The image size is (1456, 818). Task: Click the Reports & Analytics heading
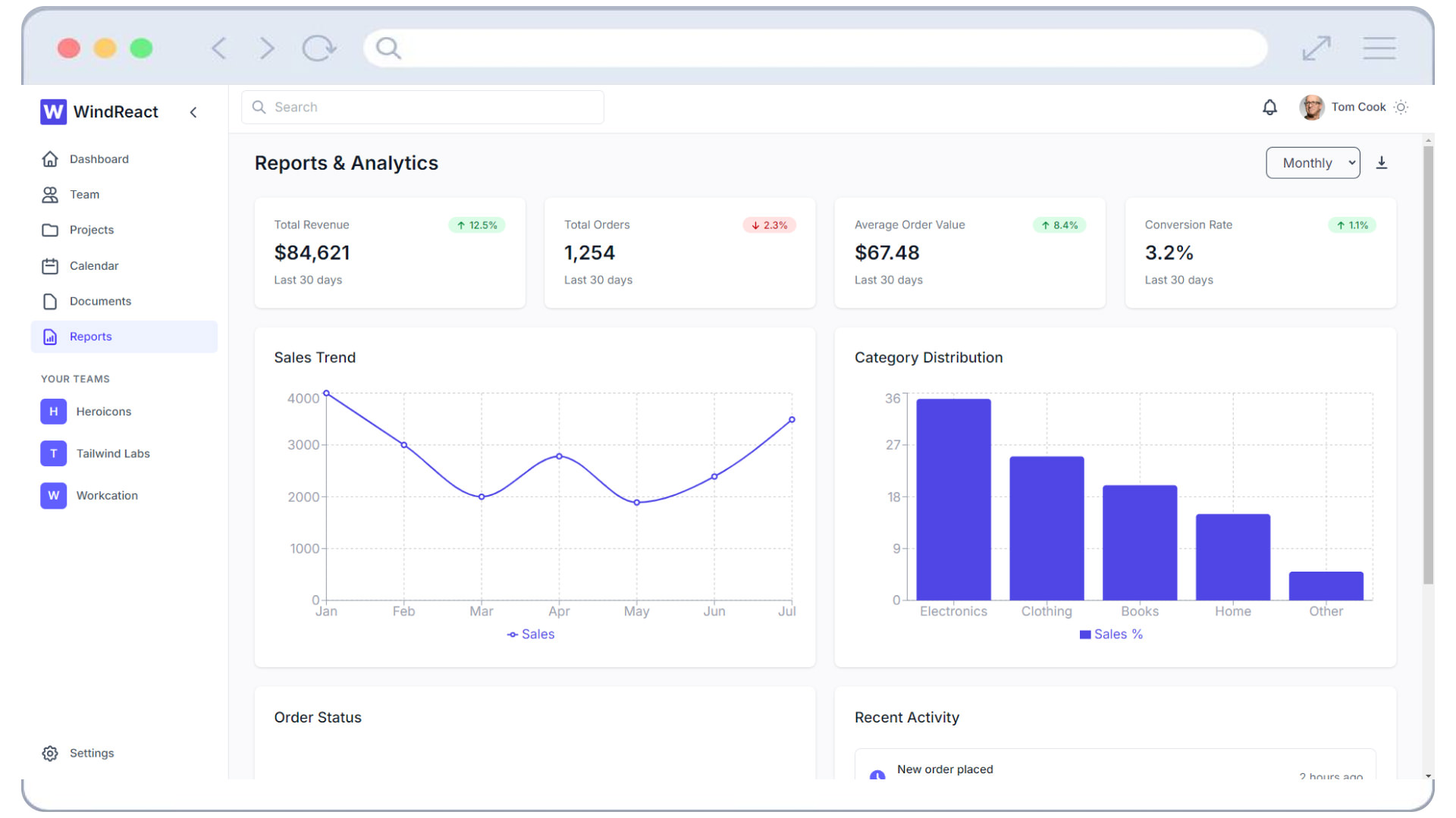click(x=346, y=163)
